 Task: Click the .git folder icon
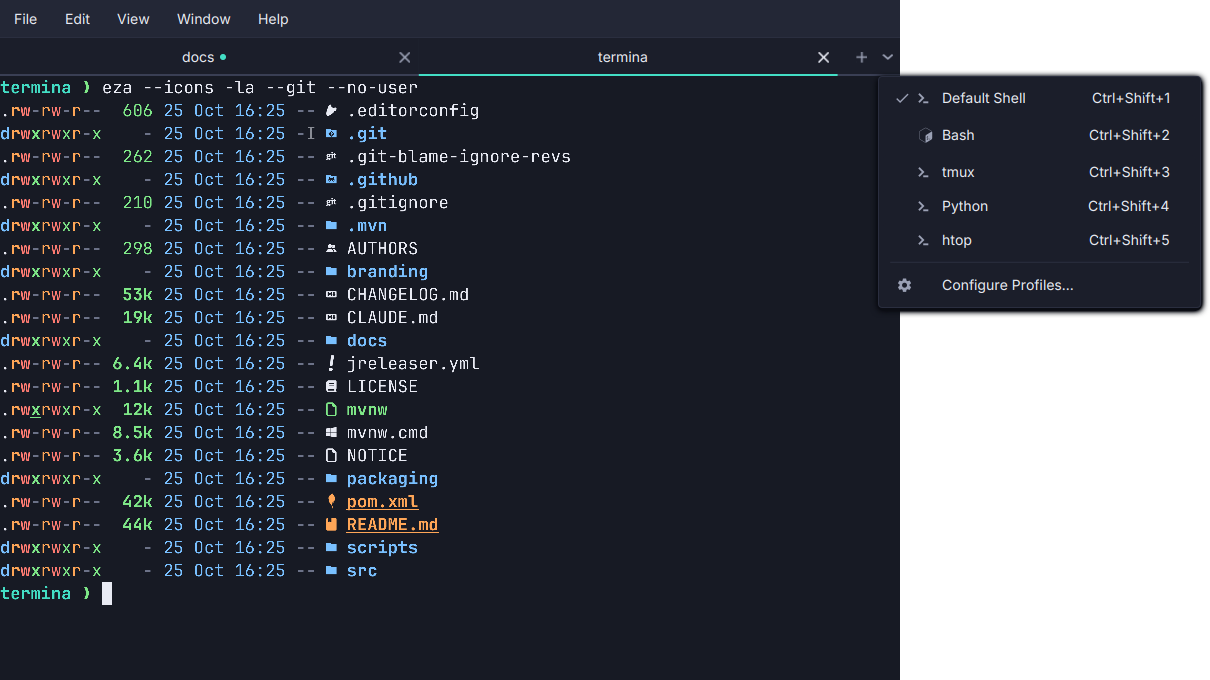pos(332,133)
